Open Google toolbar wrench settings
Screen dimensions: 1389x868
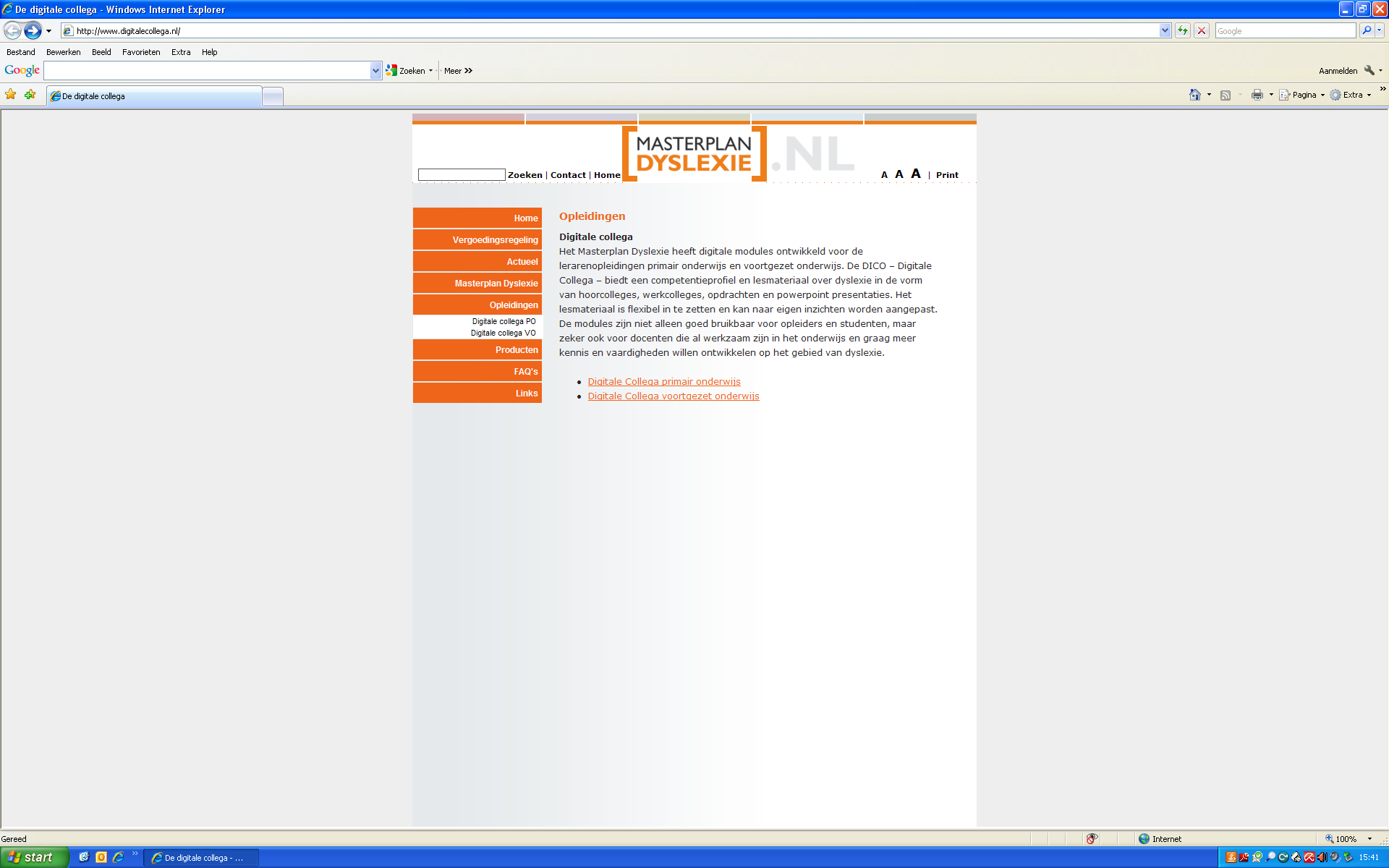click(x=1369, y=70)
